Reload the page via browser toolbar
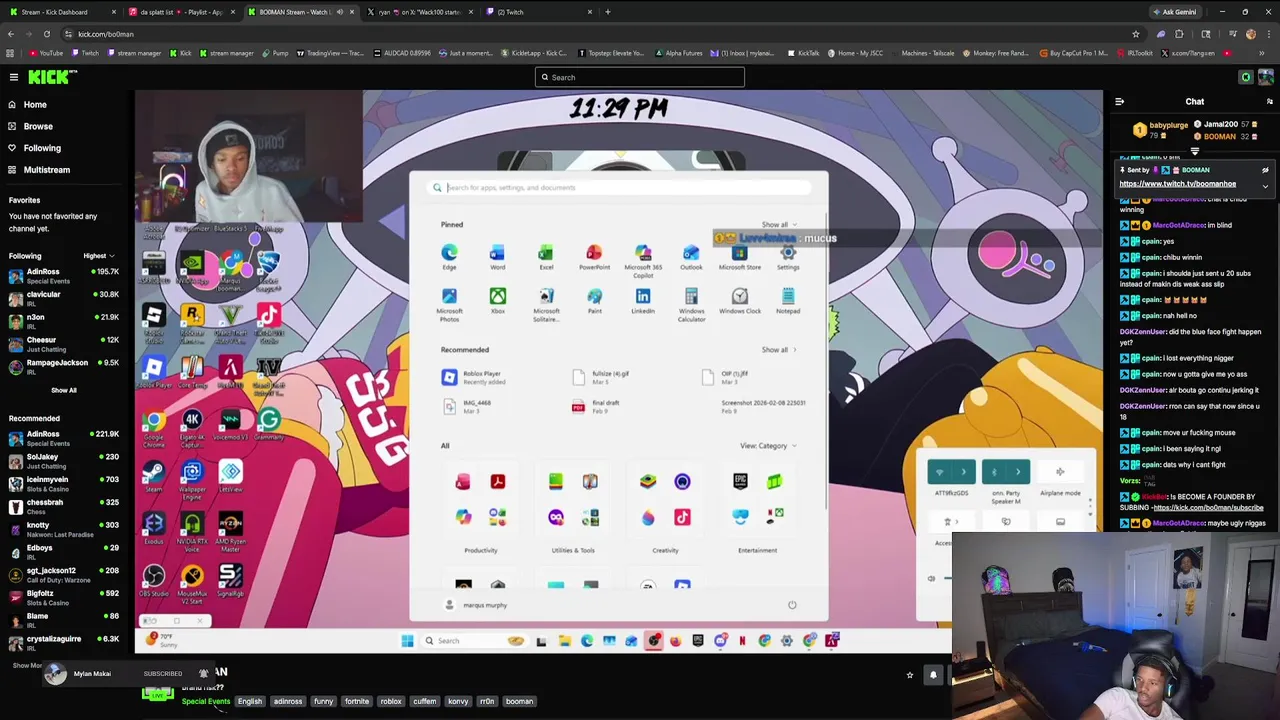Screen dimensions: 1280x720 click(x=46, y=34)
